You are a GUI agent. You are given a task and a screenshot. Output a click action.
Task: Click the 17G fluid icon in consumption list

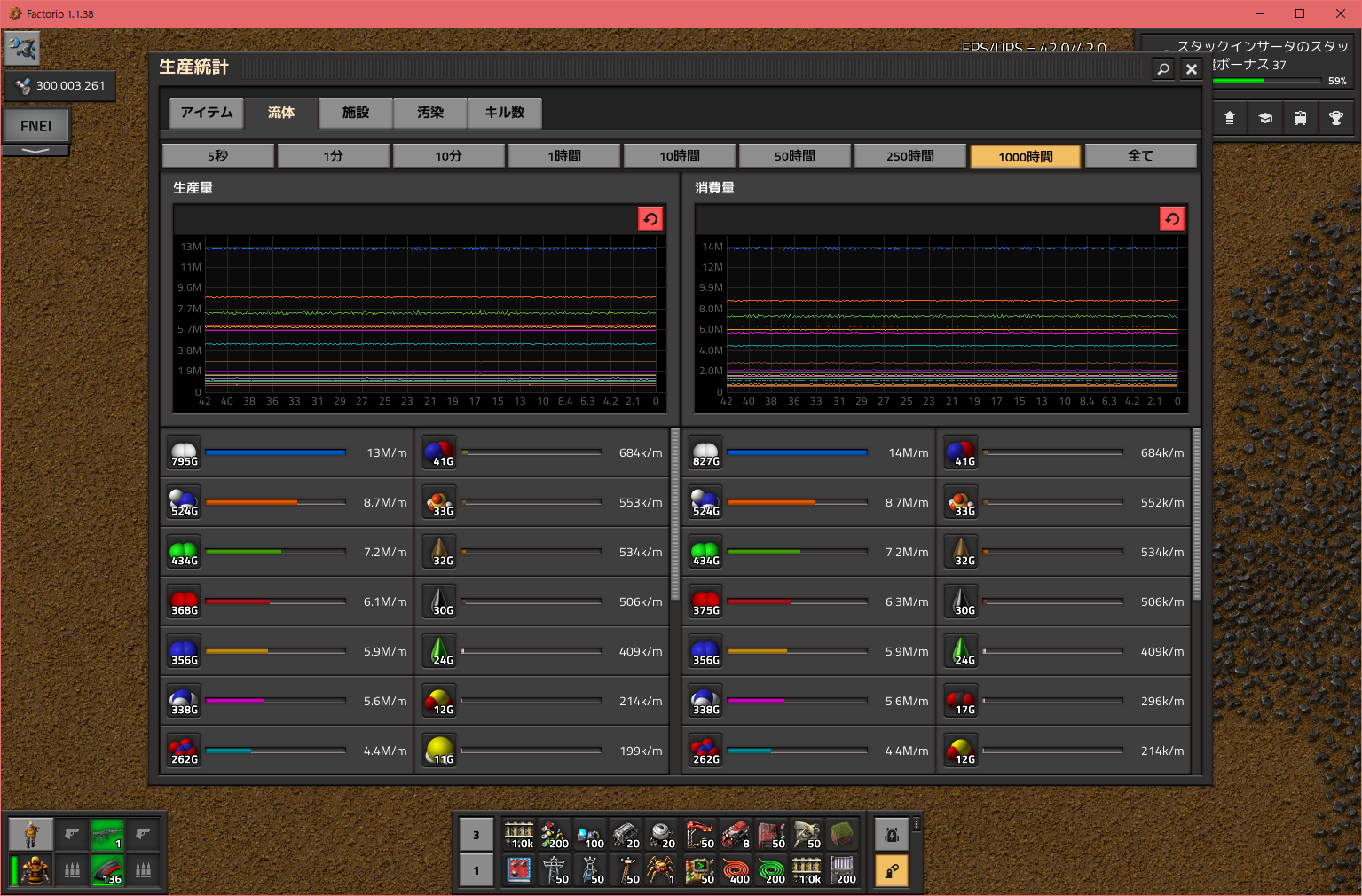tap(962, 701)
